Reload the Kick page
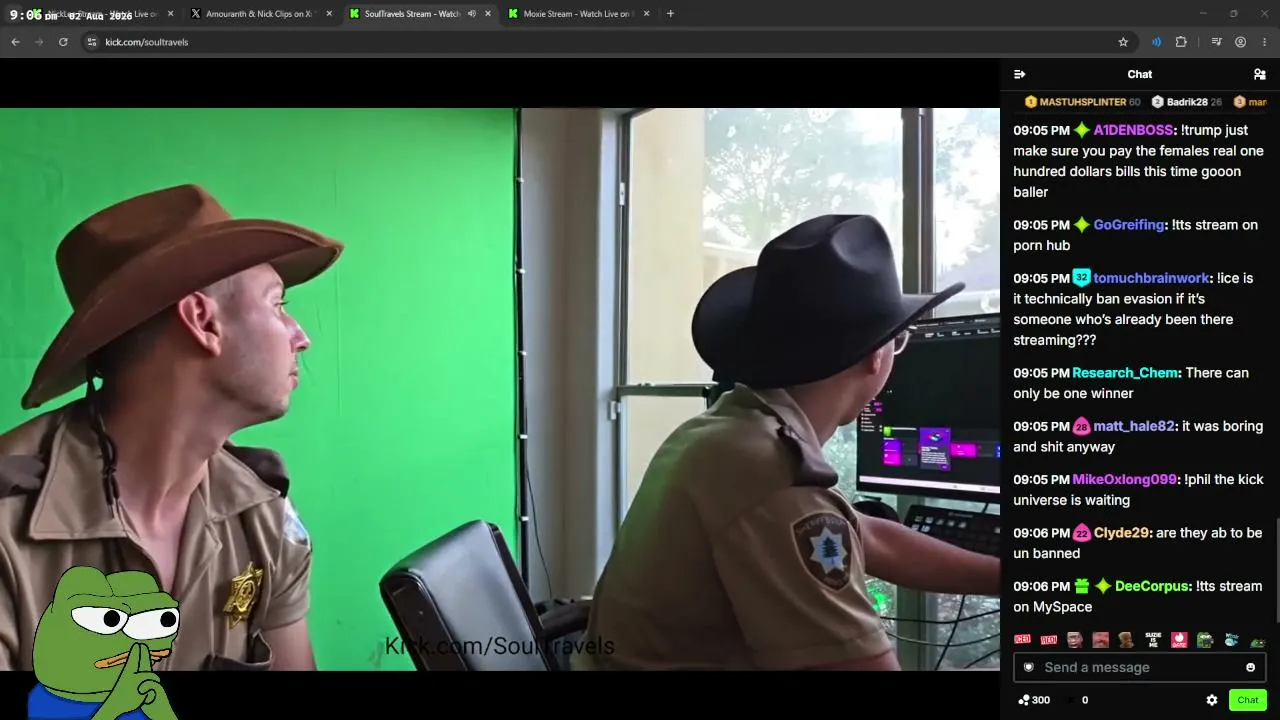This screenshot has height=720, width=1280. pos(63,42)
